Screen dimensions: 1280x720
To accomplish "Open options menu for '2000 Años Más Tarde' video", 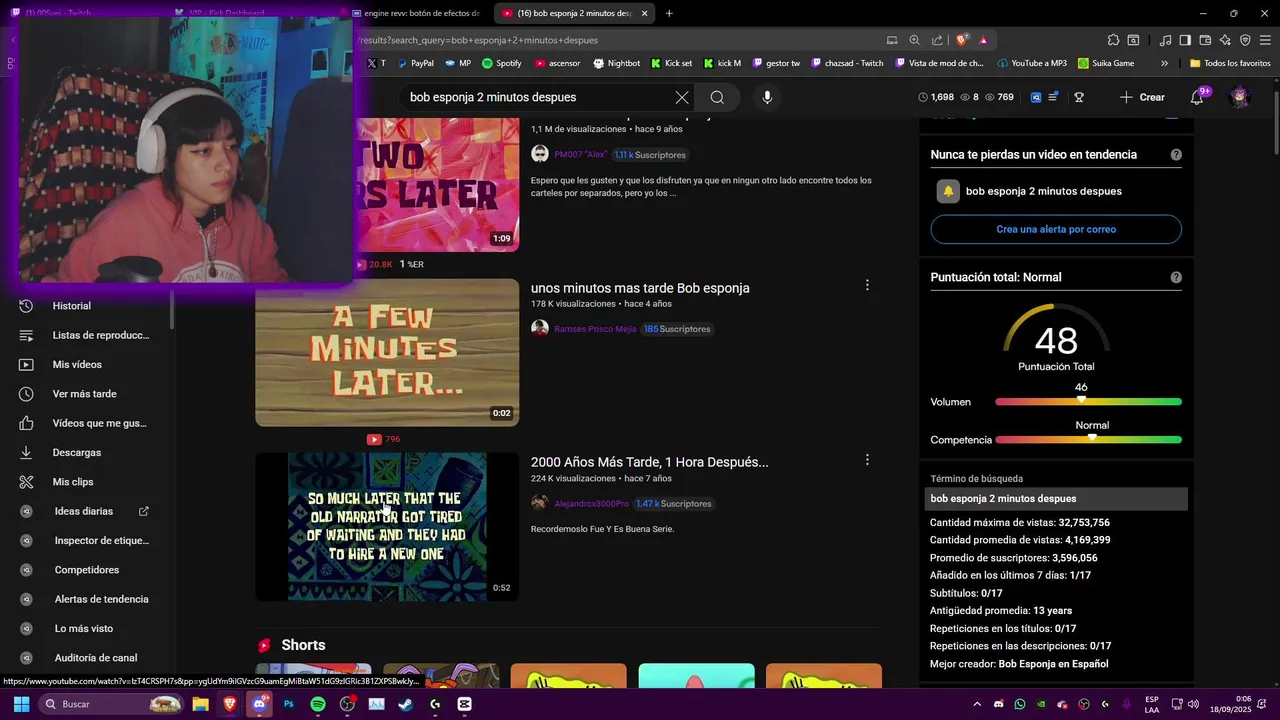I will point(867,460).
